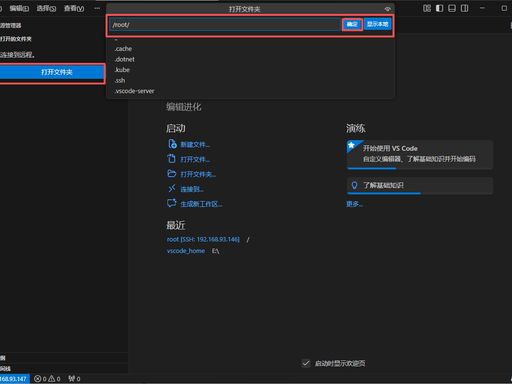Open the 编辑(E) menu
Screen dimensions: 512x384
tap(19, 9)
